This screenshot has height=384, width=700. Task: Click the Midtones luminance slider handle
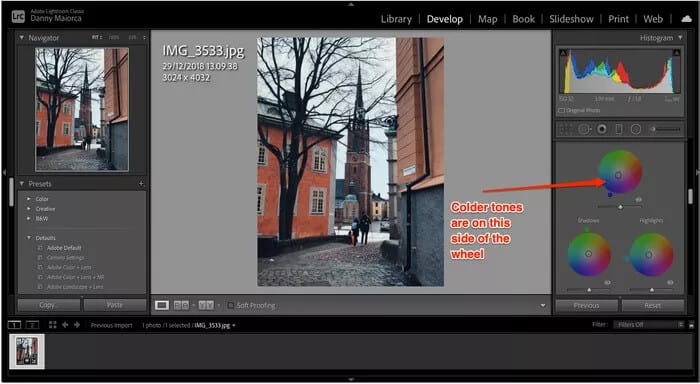(620, 207)
